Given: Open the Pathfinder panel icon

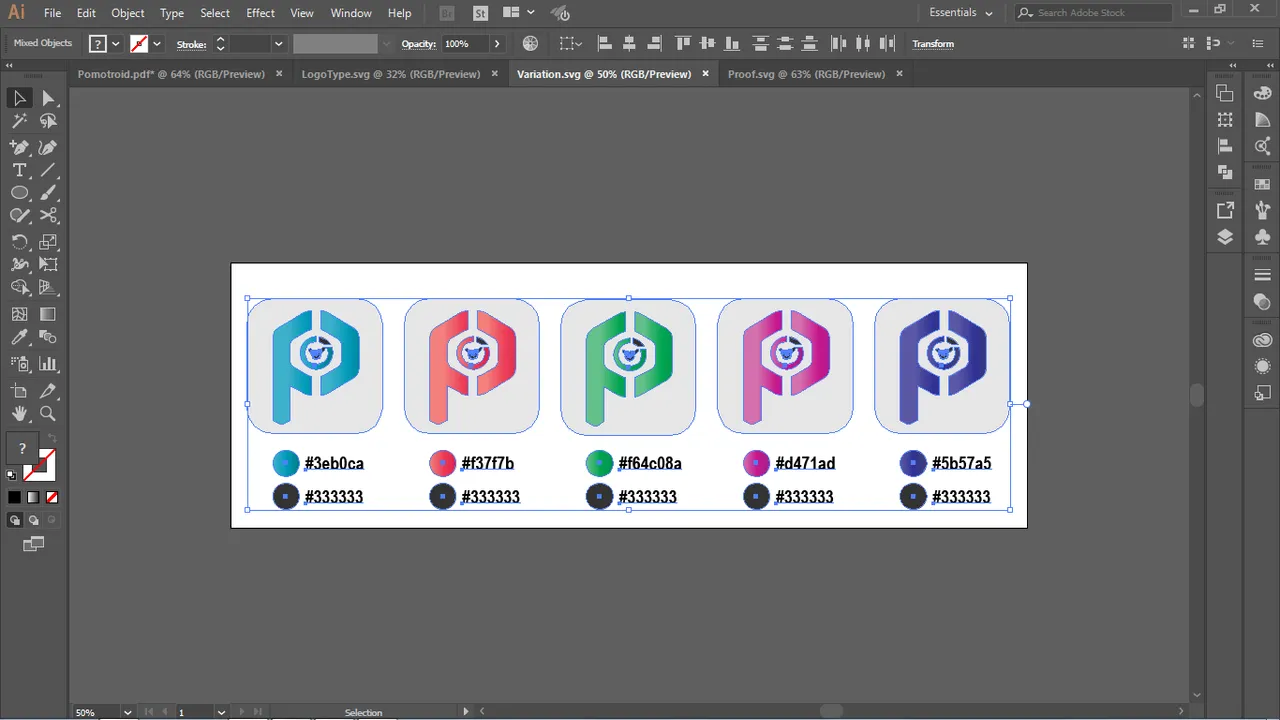Looking at the screenshot, I should click(1225, 171).
